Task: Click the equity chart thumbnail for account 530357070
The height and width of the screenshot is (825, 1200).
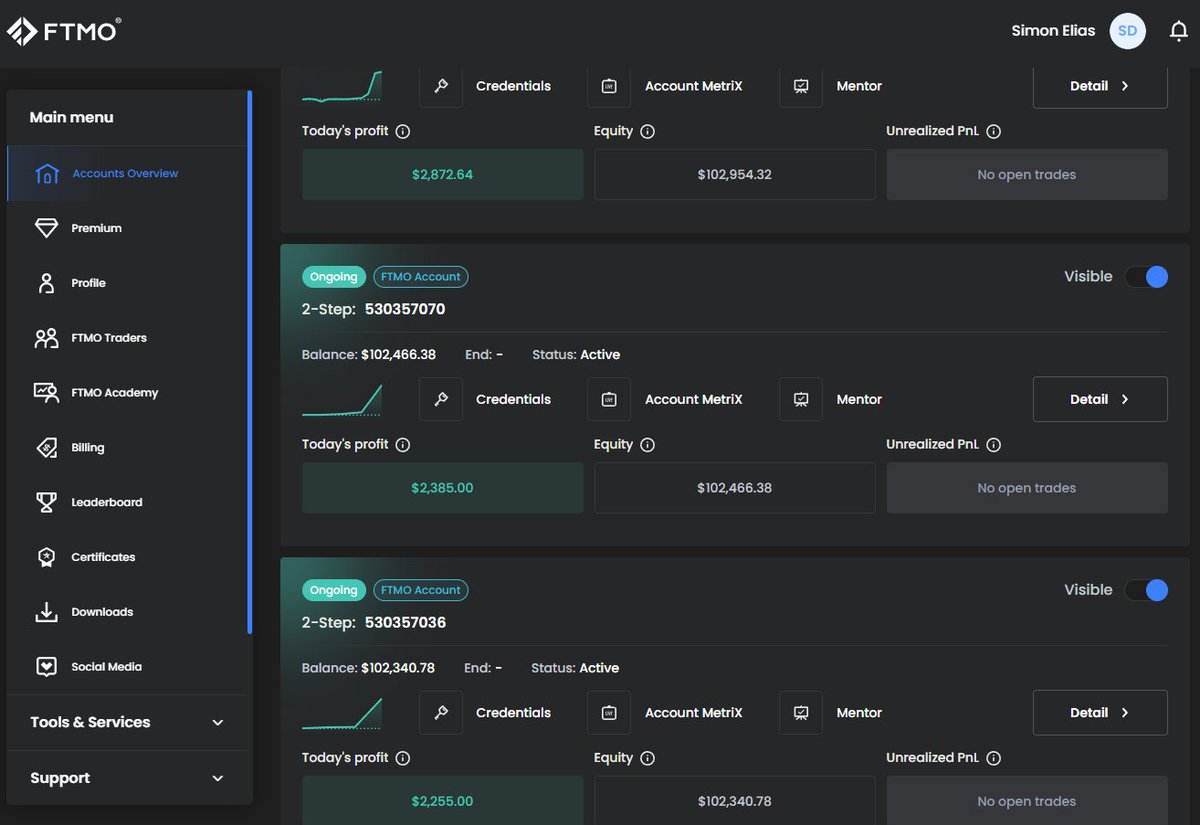Action: (342, 400)
